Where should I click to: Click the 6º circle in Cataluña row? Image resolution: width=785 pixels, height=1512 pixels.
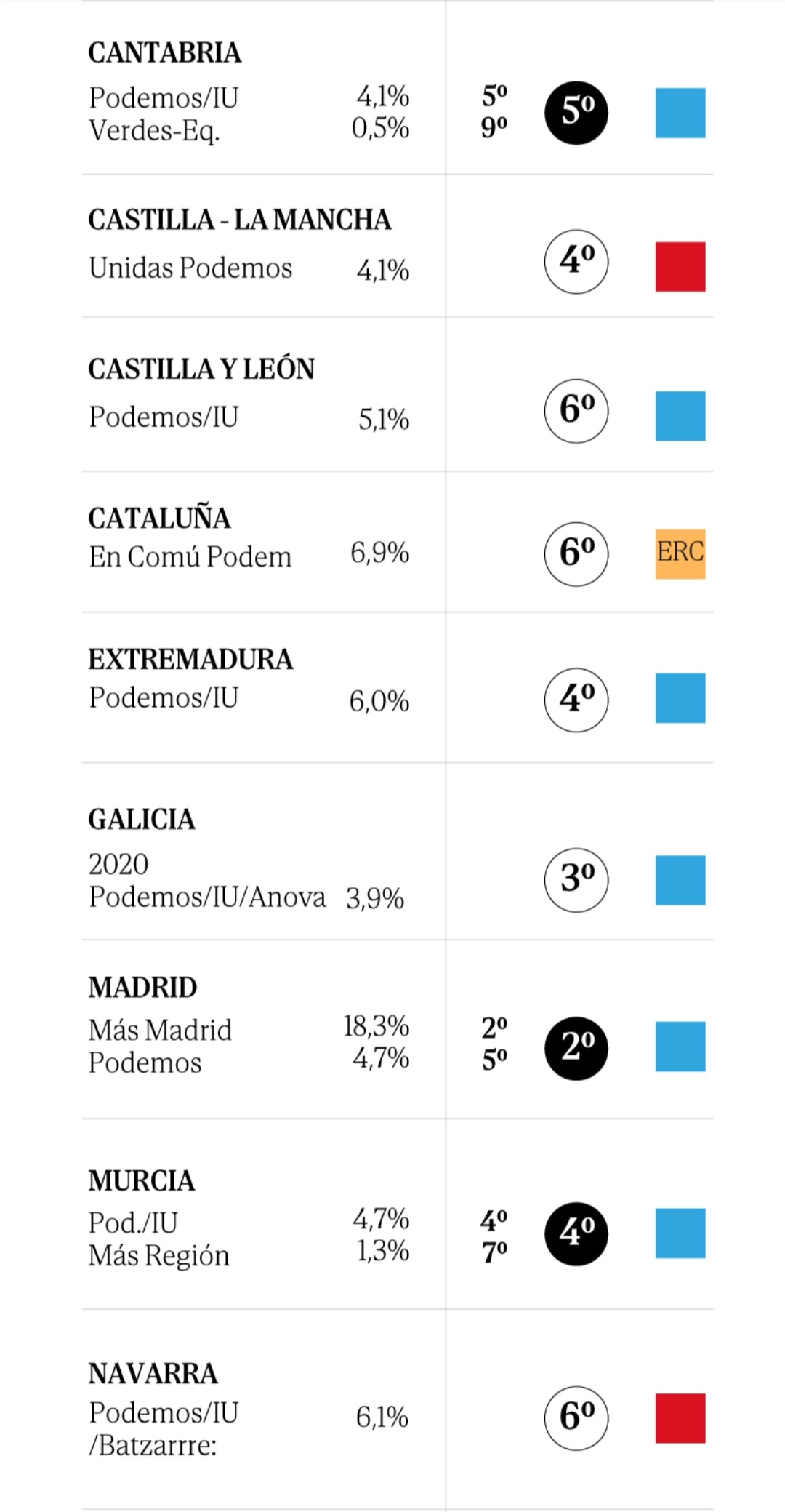(576, 554)
